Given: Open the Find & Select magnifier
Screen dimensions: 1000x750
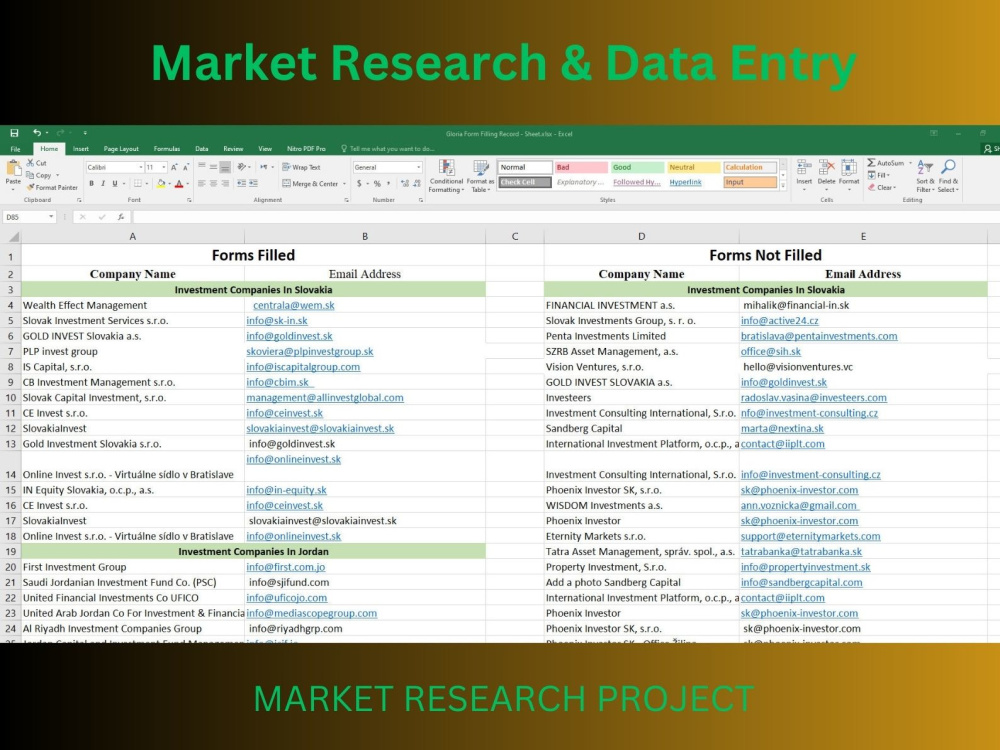Looking at the screenshot, I should tap(948, 177).
